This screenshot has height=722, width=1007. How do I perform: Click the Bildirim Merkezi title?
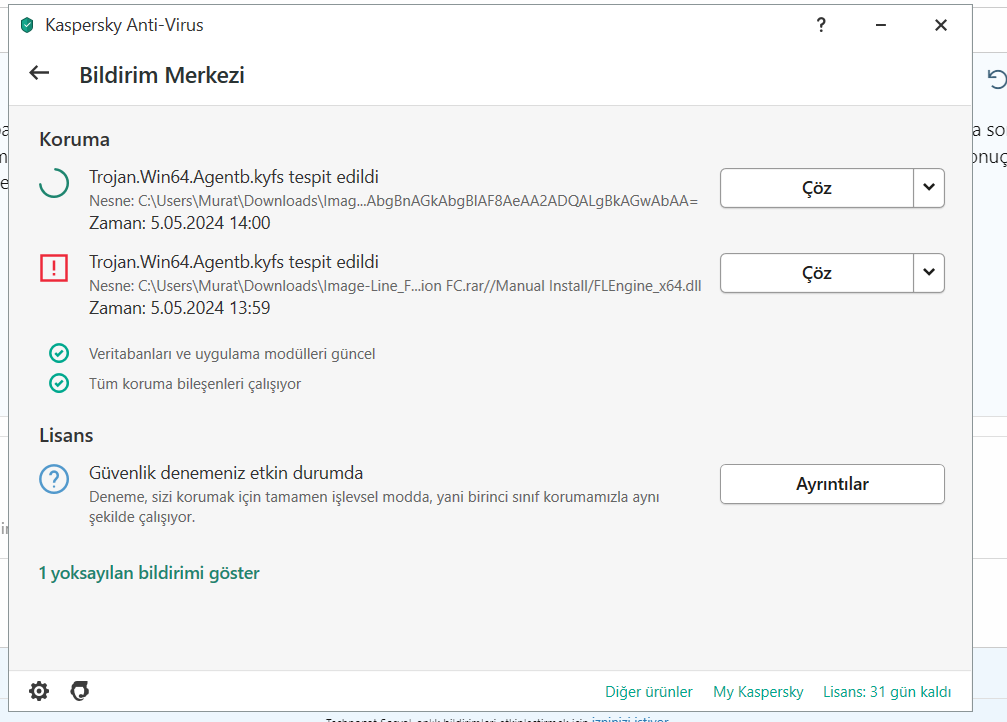(162, 75)
